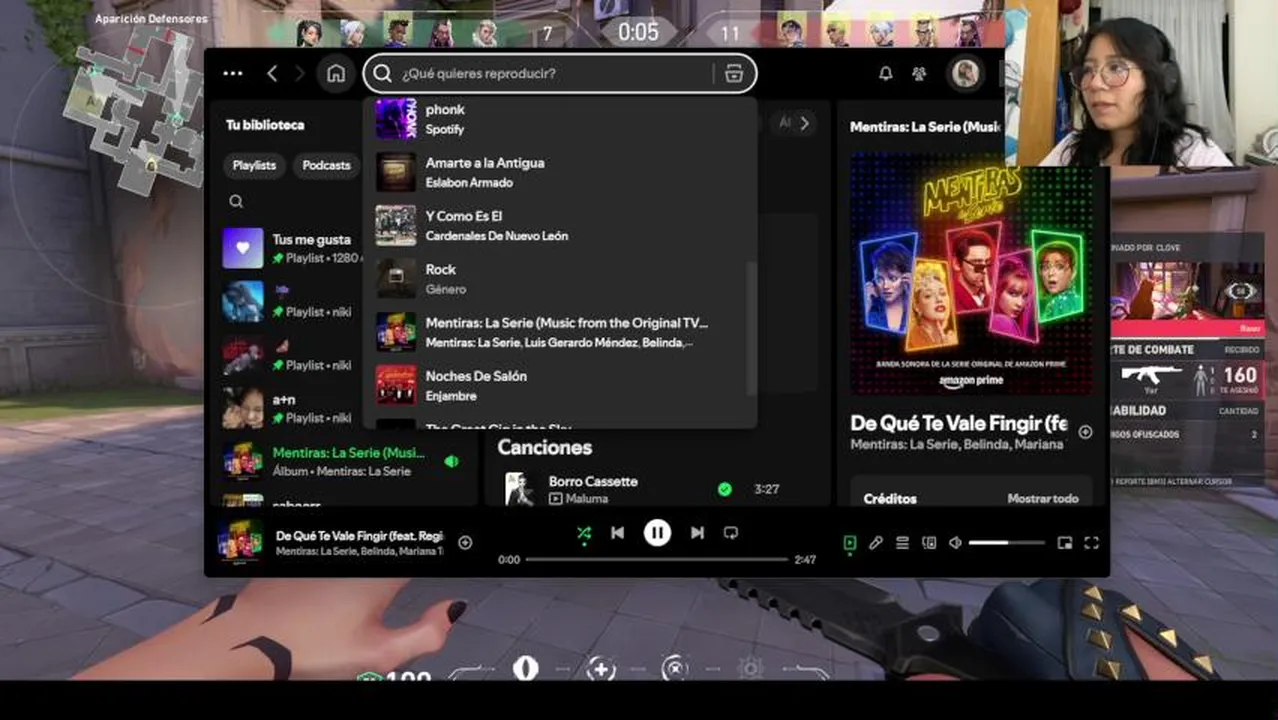Skip to previous track
The image size is (1278, 720).
[x=617, y=533]
